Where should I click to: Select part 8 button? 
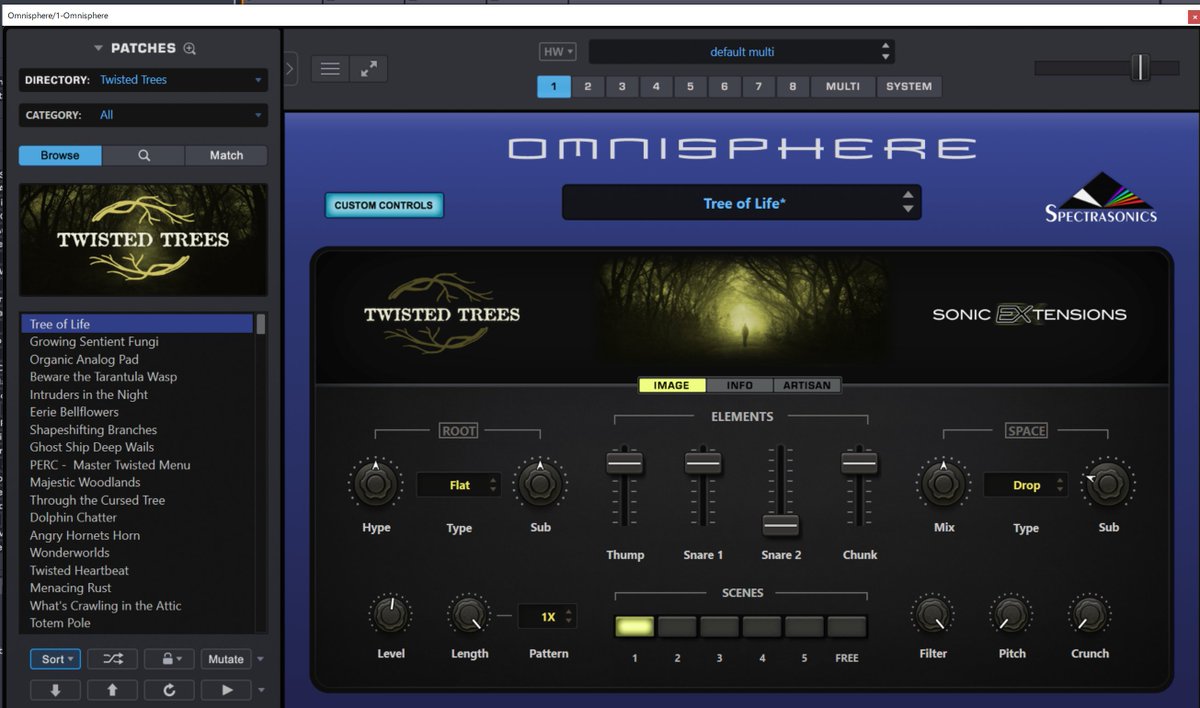tap(793, 86)
